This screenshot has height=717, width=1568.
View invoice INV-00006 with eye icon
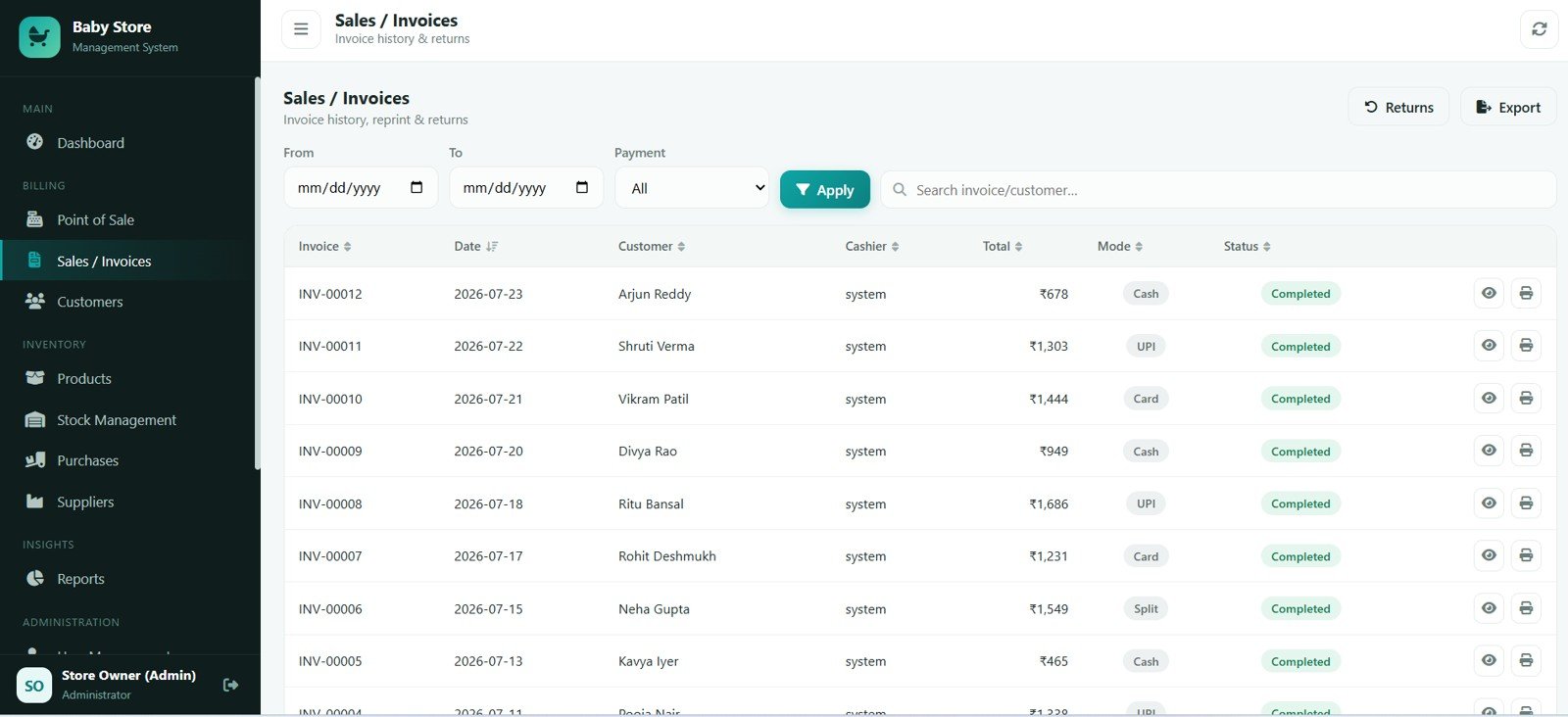[x=1489, y=608]
